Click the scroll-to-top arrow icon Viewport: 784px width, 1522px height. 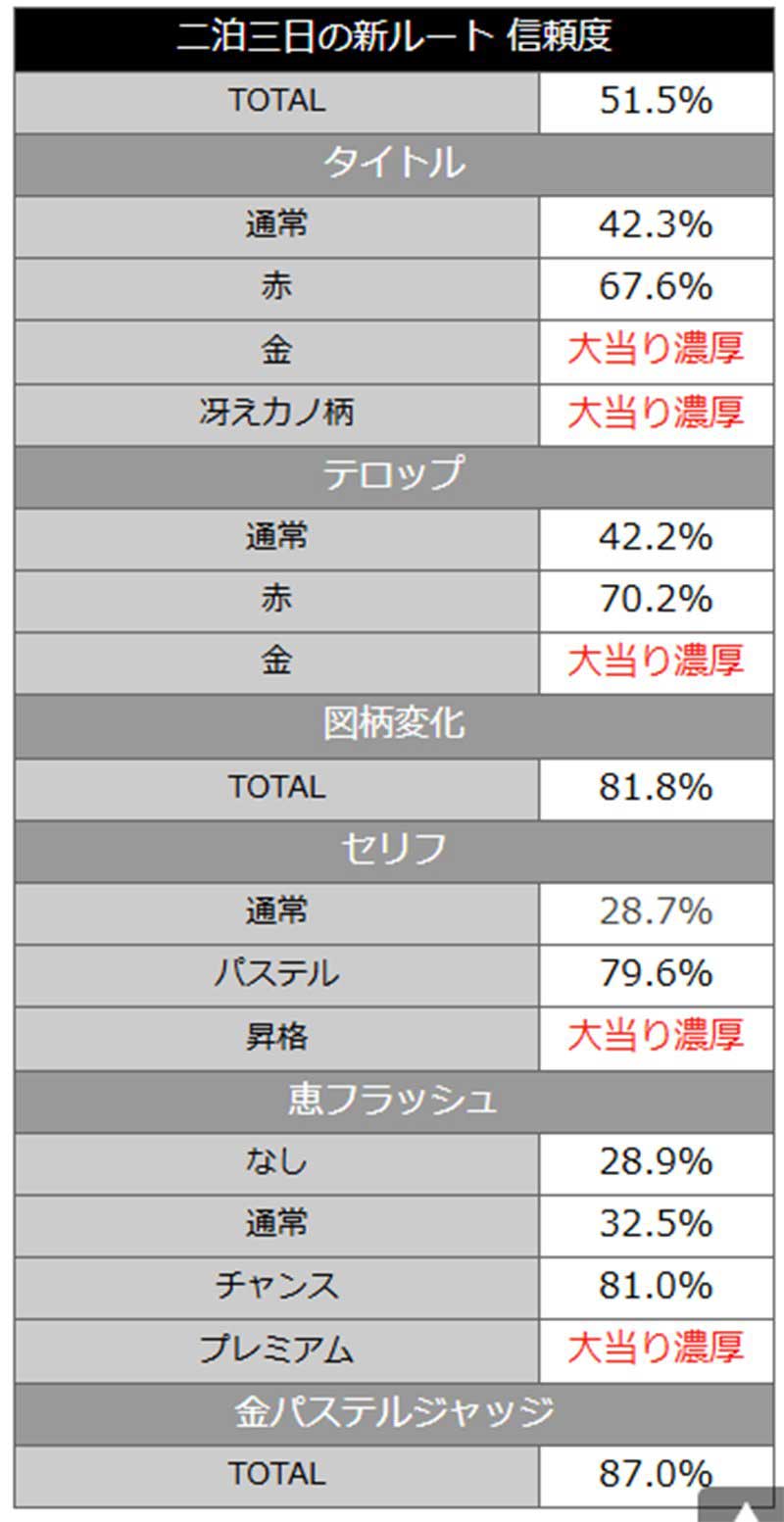tap(744, 1509)
